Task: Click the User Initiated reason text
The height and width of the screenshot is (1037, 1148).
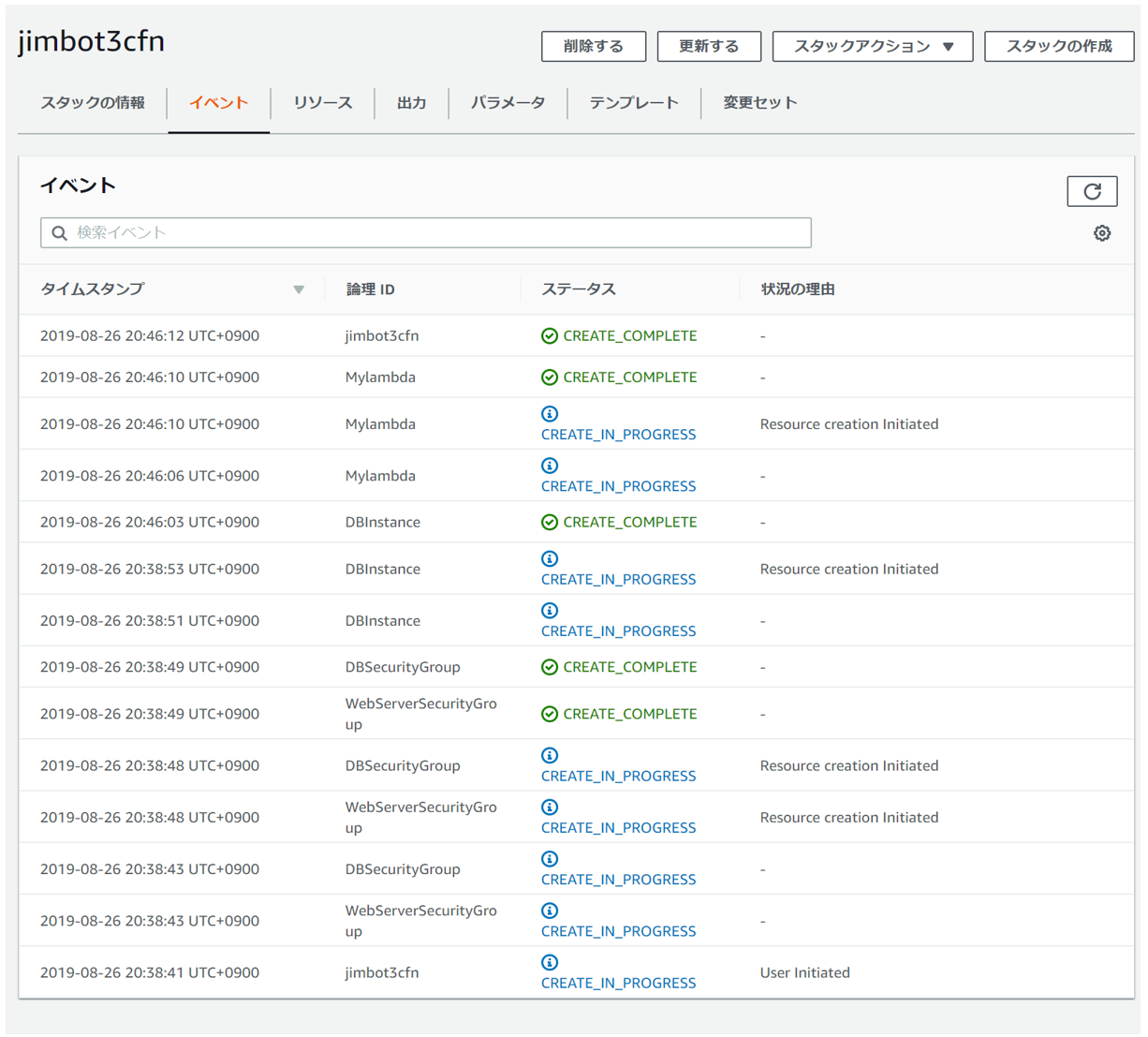Action: (x=805, y=973)
